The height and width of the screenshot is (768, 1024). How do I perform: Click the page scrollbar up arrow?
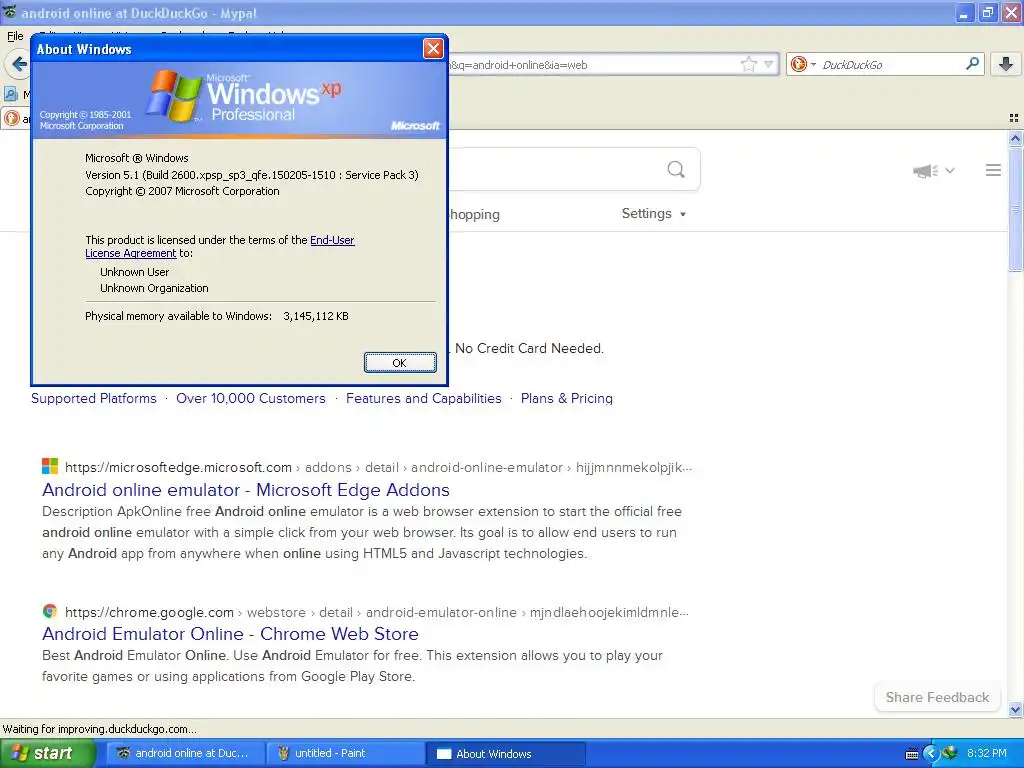[x=1016, y=138]
